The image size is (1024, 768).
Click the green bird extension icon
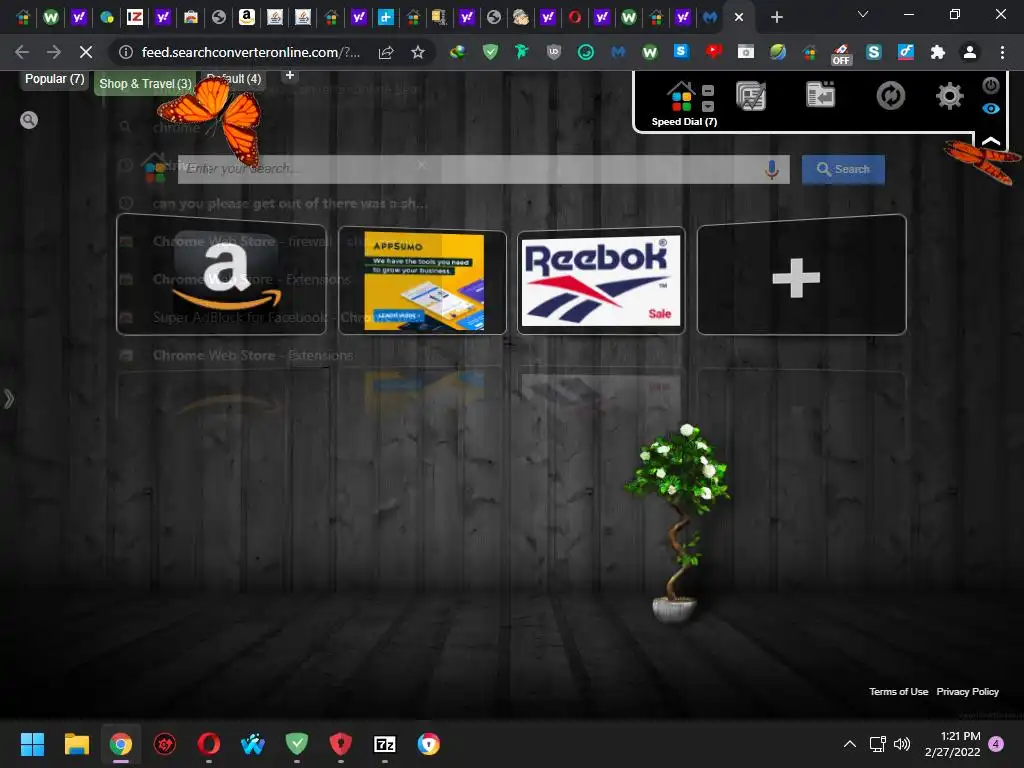pos(522,52)
